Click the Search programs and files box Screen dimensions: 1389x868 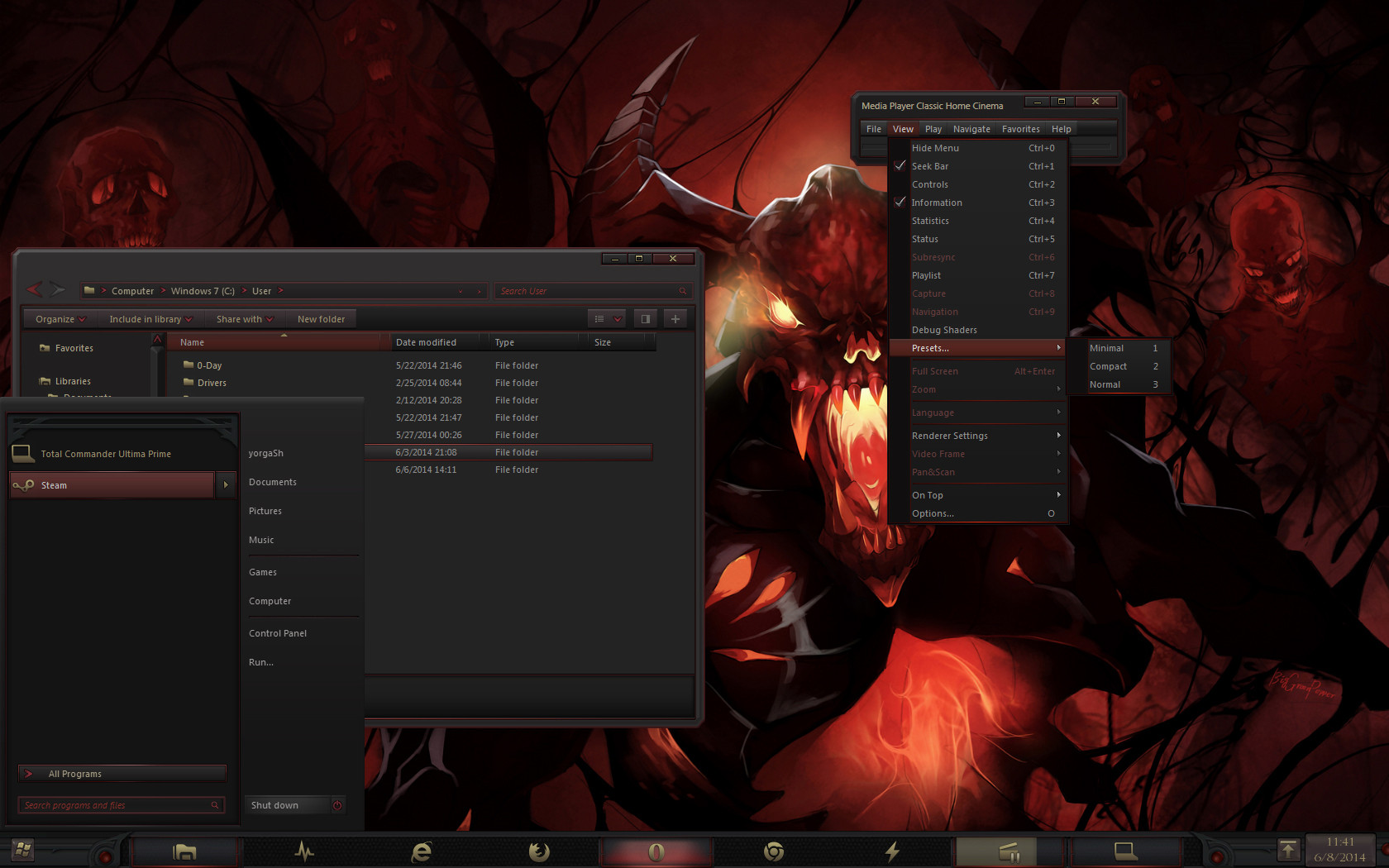122,805
